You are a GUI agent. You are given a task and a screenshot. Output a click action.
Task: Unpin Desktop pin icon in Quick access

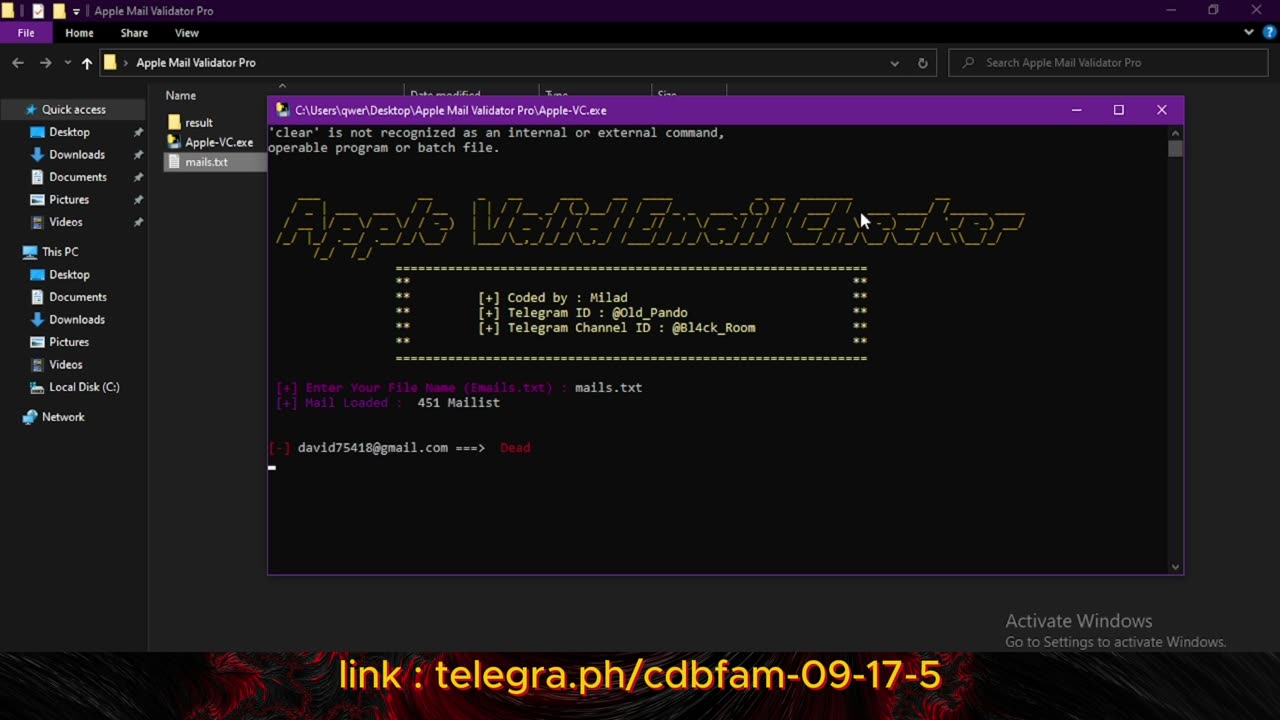(138, 132)
